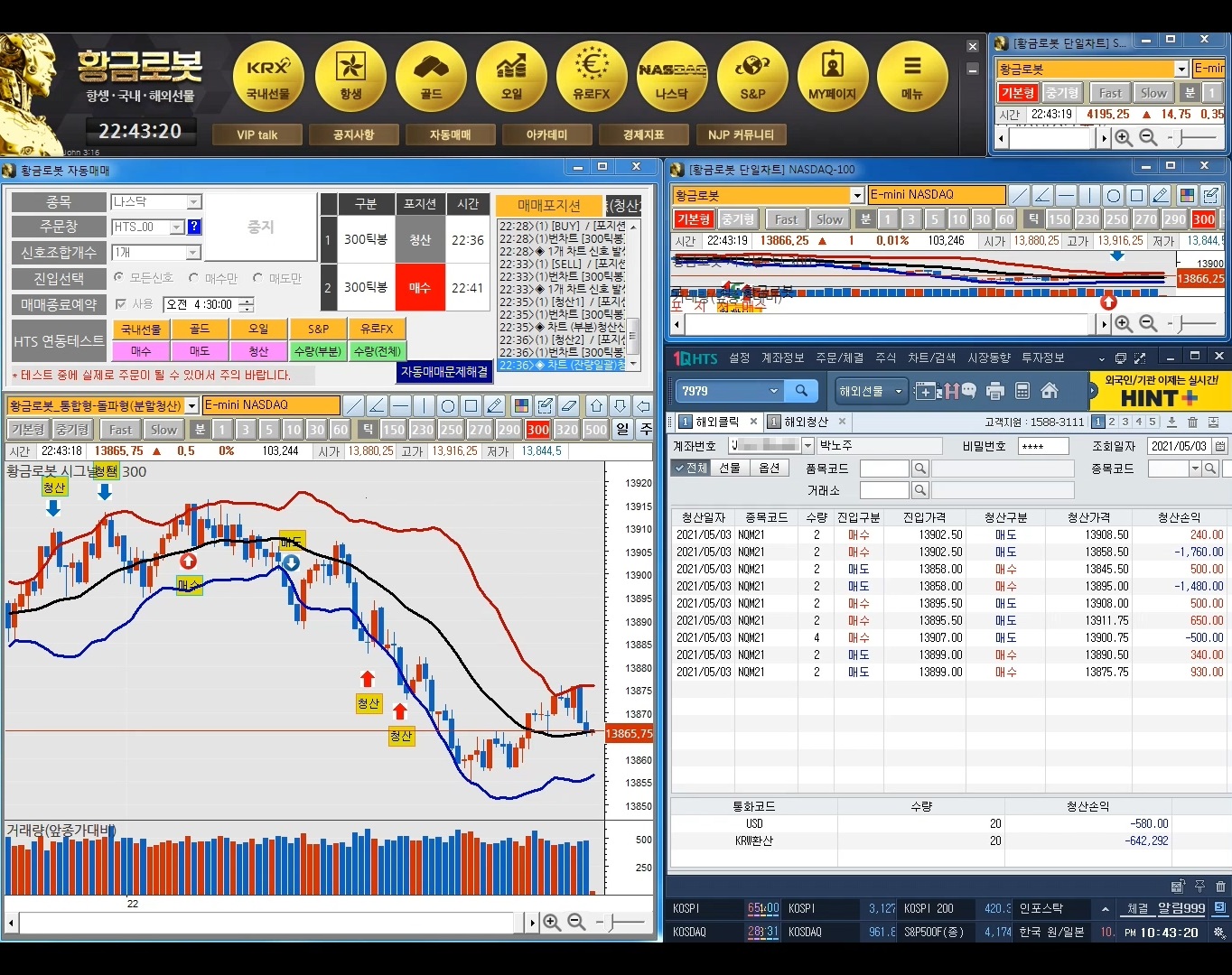Toggle 전체 filter in HTS panel
1232x975 pixels.
pos(691,468)
